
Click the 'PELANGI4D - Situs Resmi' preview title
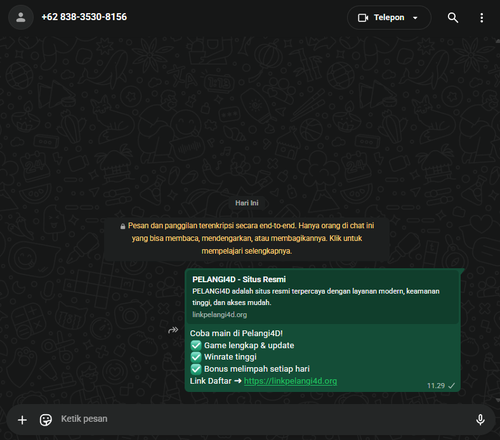coord(239,279)
